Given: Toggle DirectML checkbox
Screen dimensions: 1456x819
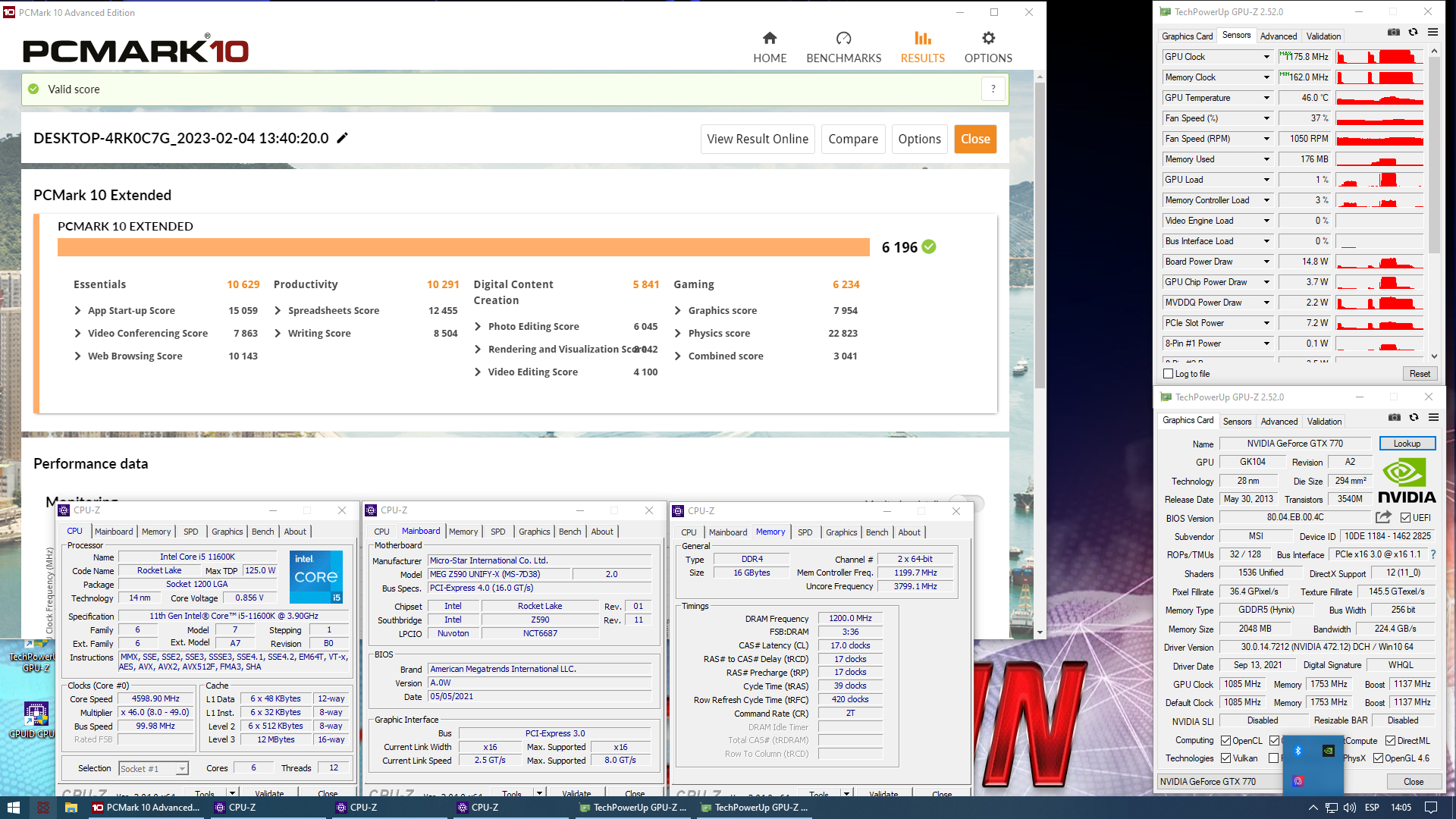Looking at the screenshot, I should click(1391, 741).
